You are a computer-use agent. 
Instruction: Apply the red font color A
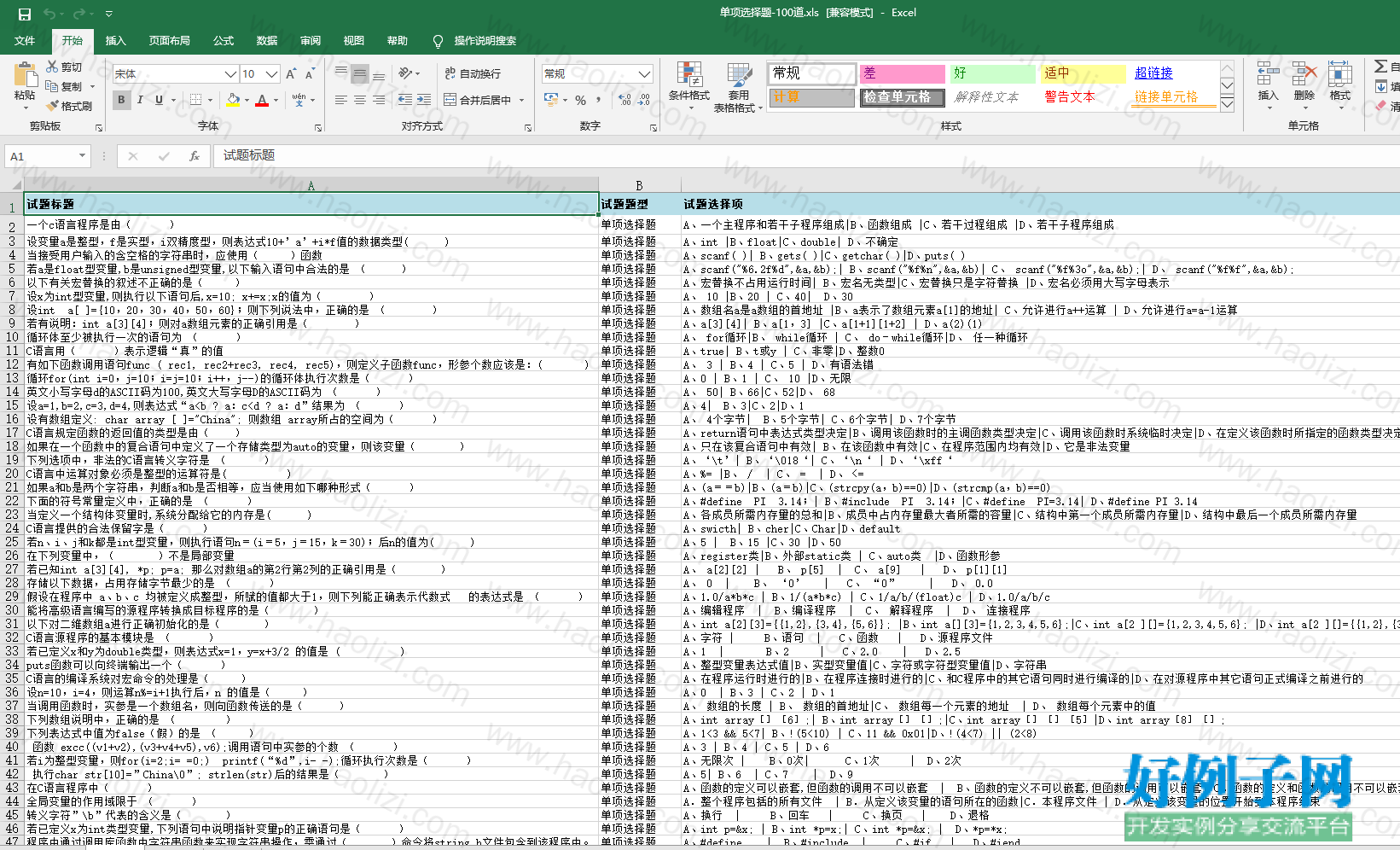click(262, 100)
